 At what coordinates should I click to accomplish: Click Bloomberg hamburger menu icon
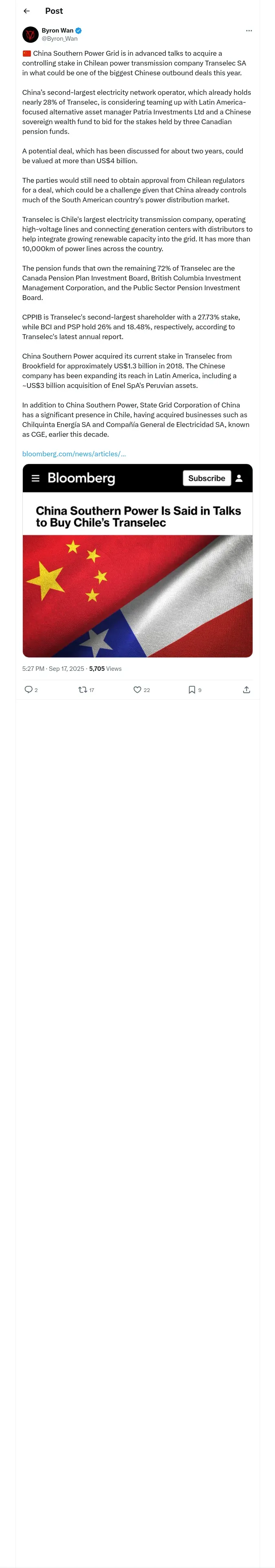tap(35, 478)
